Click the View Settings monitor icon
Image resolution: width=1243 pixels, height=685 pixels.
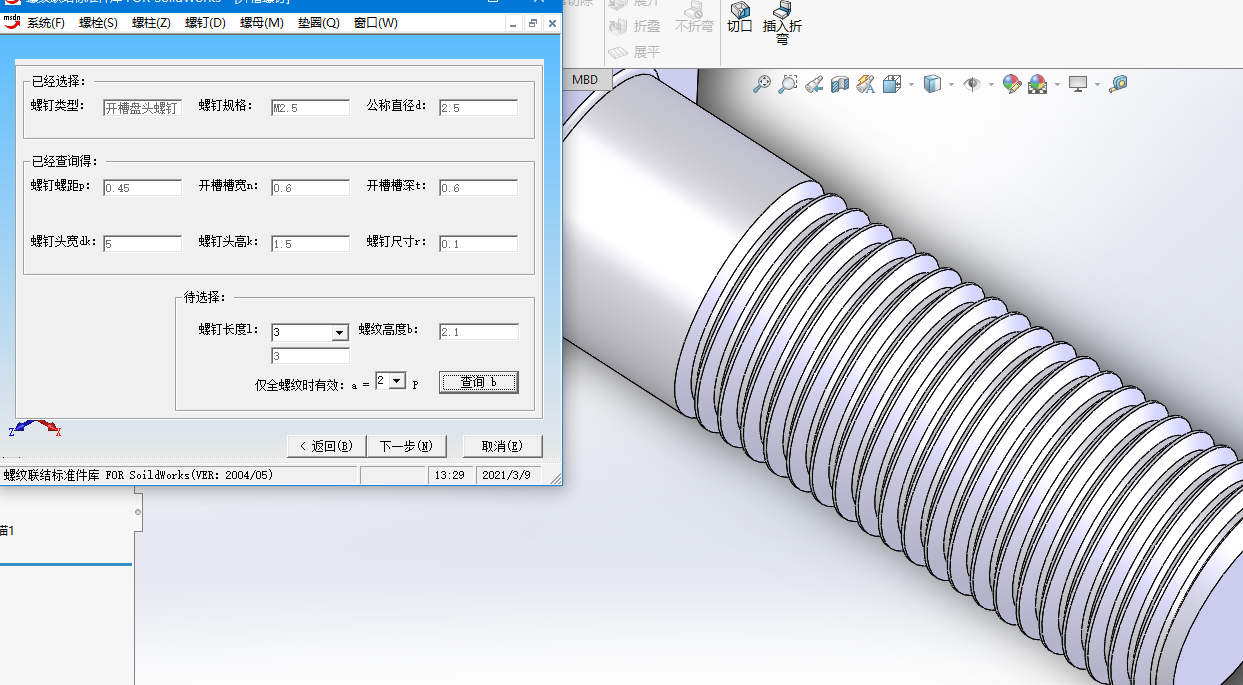point(1078,84)
